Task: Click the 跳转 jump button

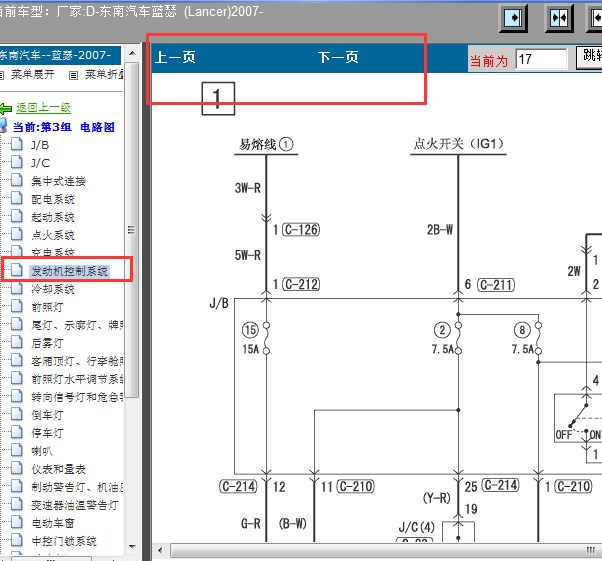Action: [x=589, y=58]
